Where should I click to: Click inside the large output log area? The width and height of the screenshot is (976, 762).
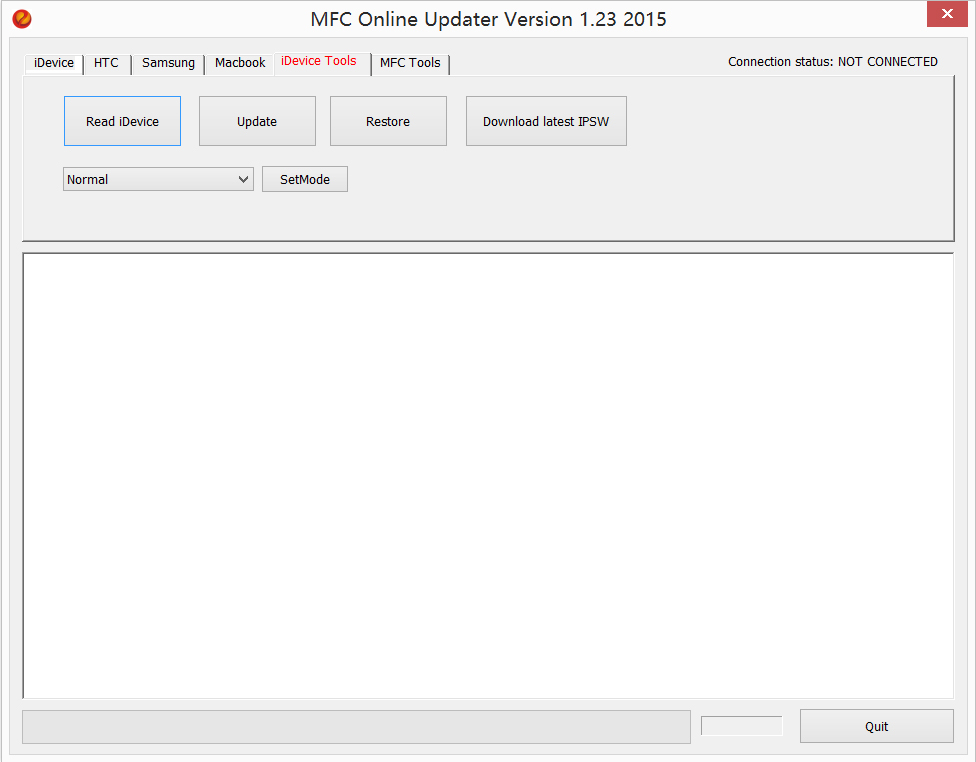coord(488,475)
